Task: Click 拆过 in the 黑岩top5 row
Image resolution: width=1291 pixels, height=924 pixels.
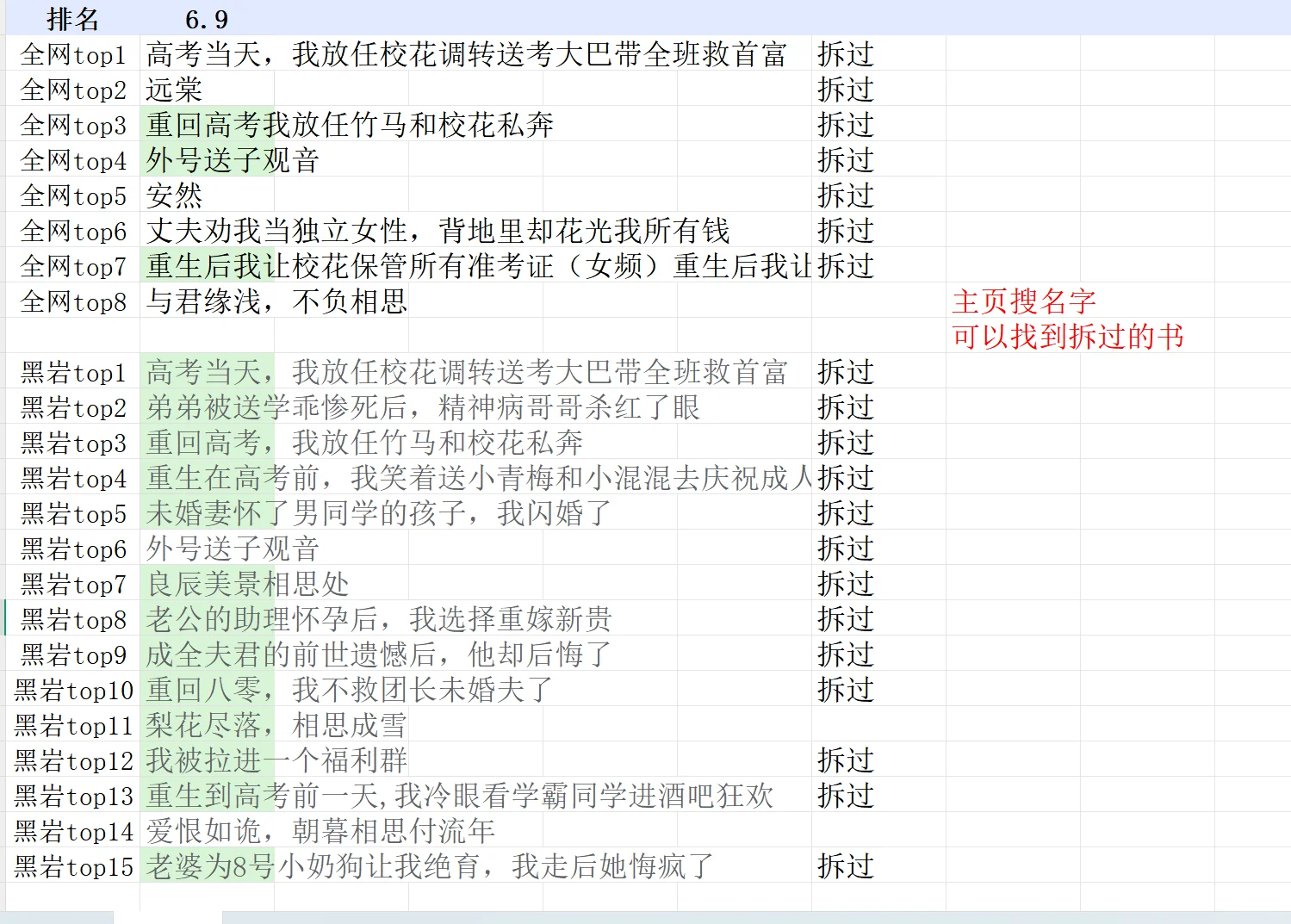Action: click(x=846, y=513)
